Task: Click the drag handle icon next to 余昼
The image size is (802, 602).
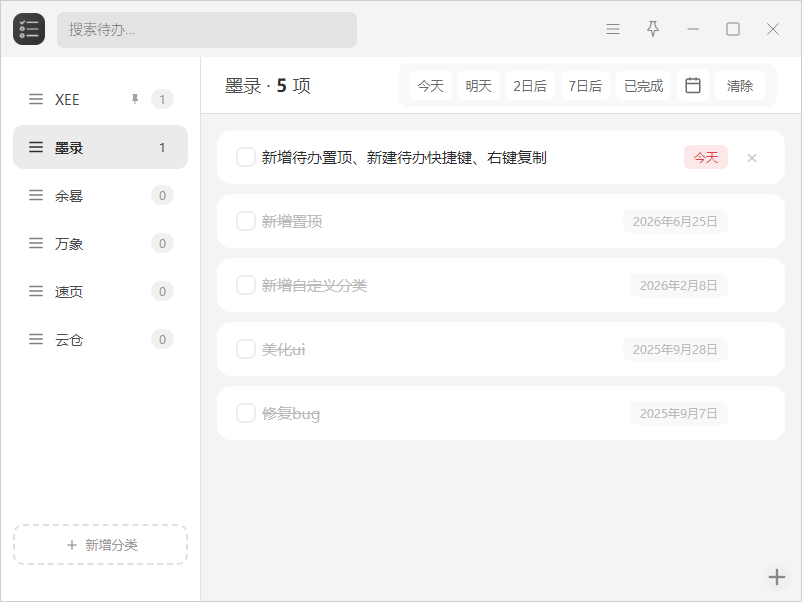Action: (x=36, y=195)
